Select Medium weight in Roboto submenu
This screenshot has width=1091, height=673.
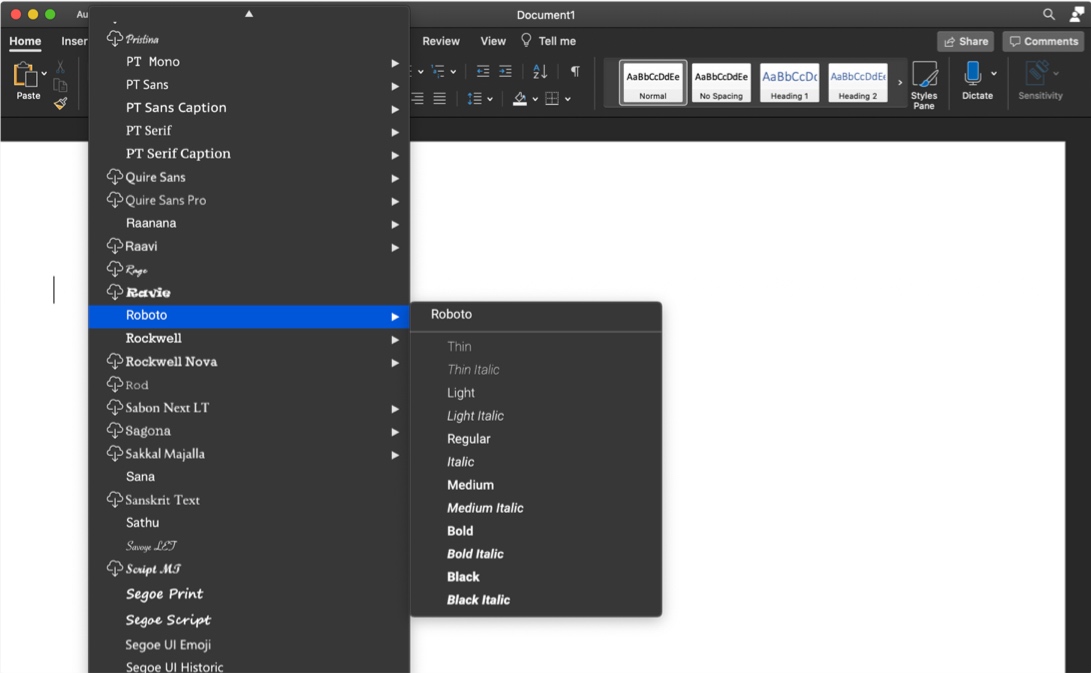click(x=470, y=485)
